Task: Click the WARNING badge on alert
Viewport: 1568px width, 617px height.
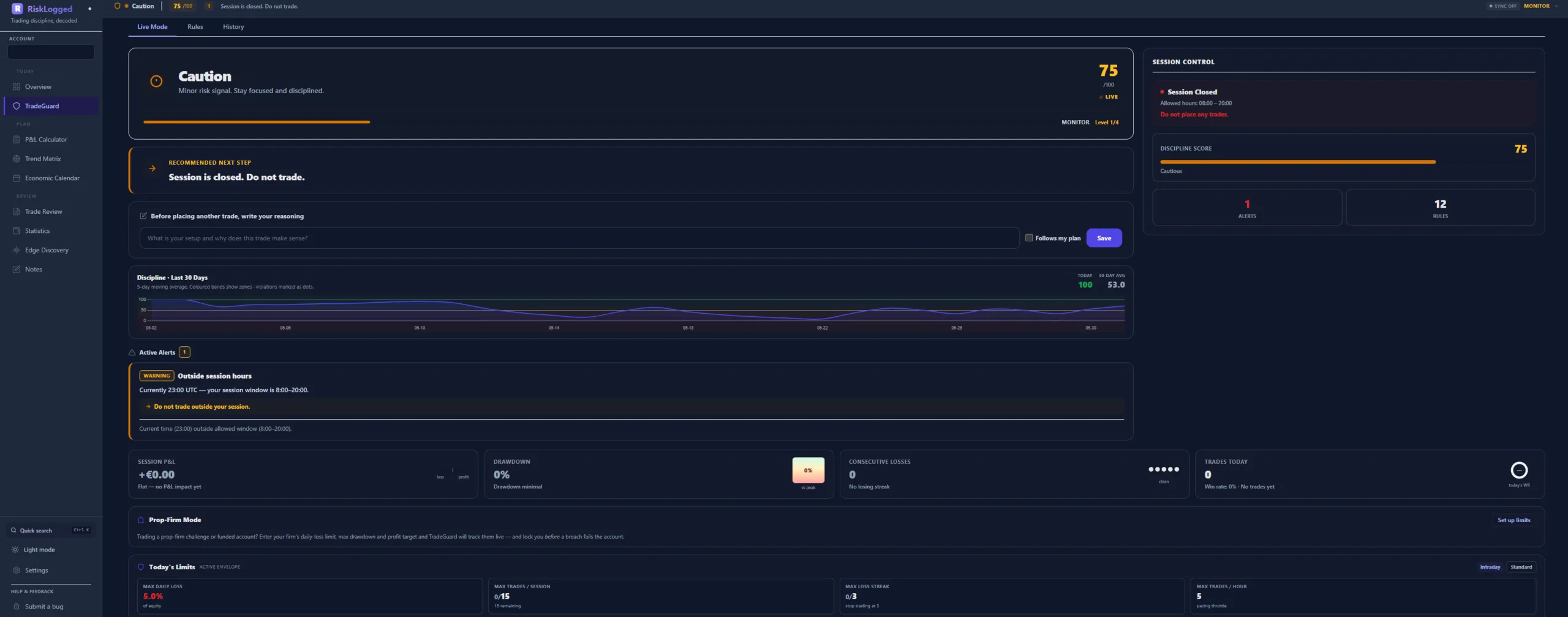Action: (x=157, y=376)
